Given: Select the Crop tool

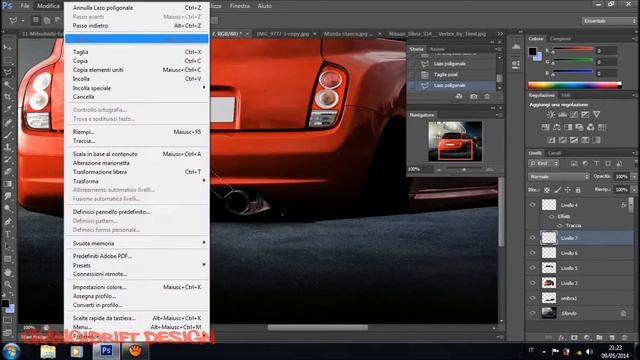Looking at the screenshot, I should pos(8,97).
